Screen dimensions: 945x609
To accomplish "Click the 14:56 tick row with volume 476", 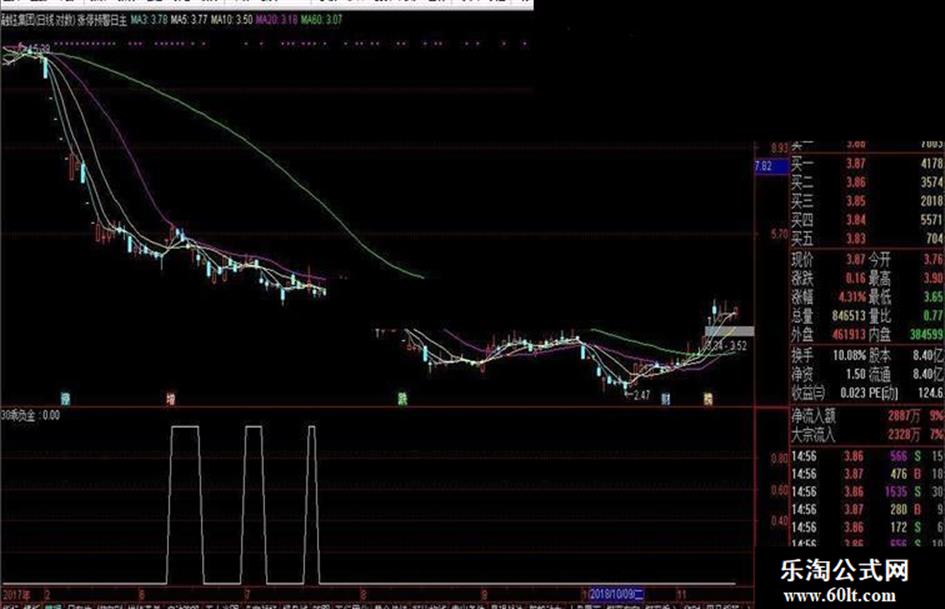I will click(x=867, y=475).
